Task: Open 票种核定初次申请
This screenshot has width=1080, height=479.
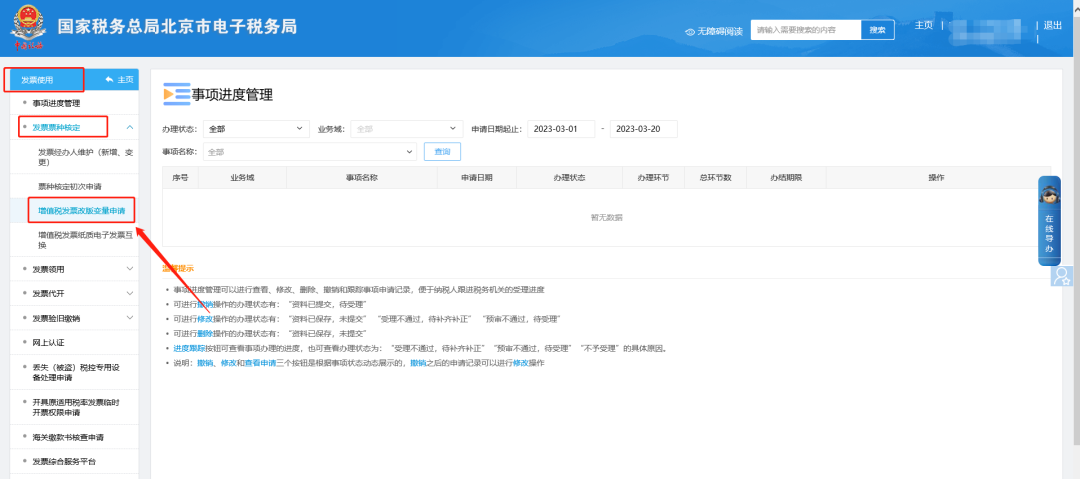Action: 70,187
